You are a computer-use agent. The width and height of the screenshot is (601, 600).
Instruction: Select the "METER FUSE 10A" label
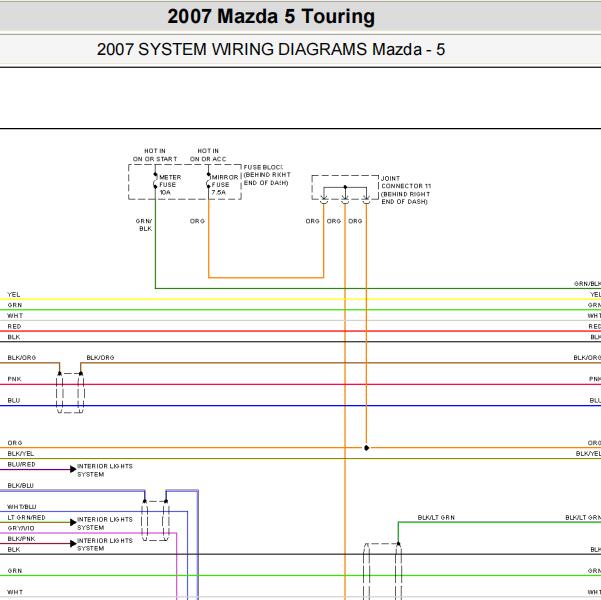coord(170,185)
